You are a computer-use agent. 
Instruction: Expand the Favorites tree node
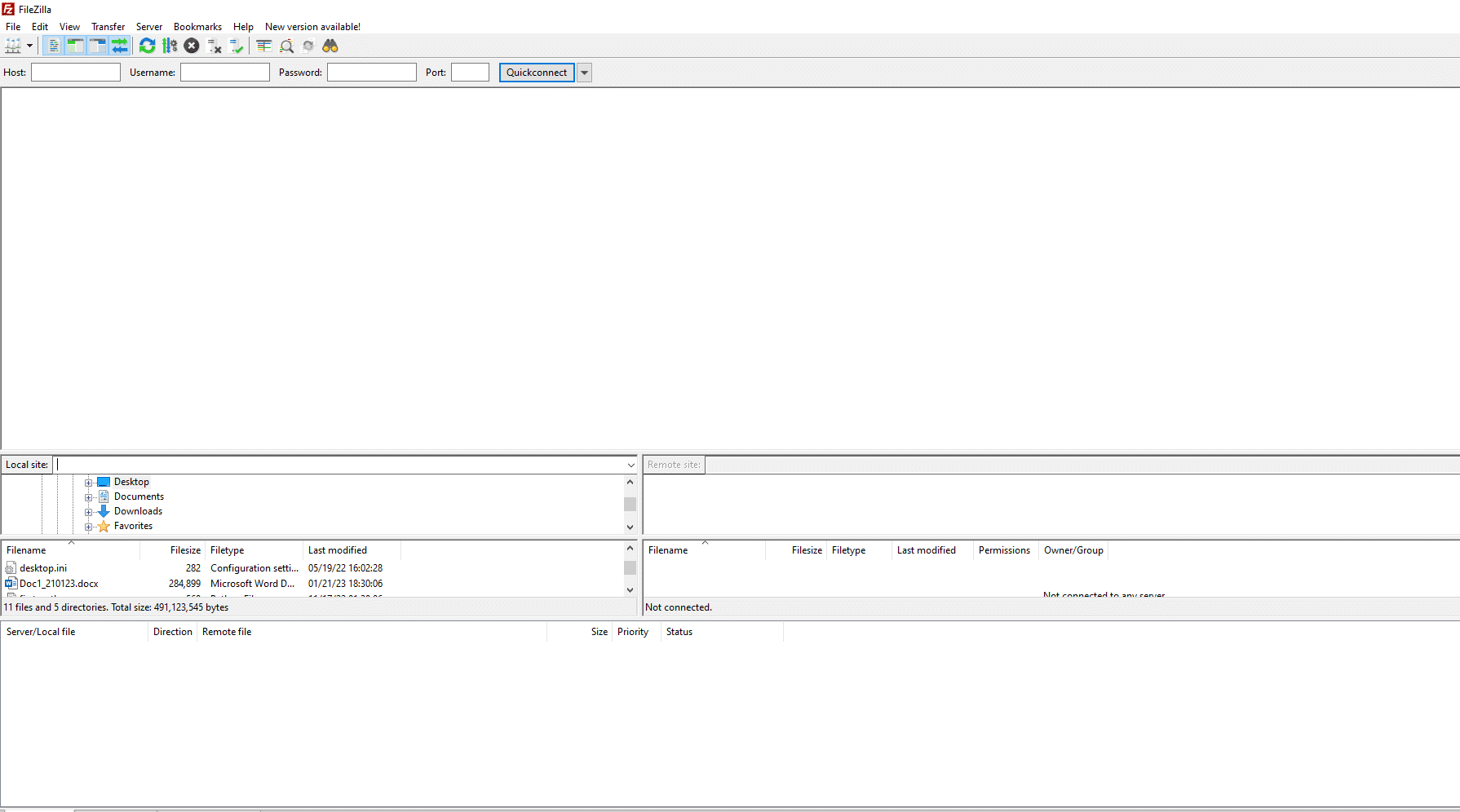pyautogui.click(x=88, y=527)
